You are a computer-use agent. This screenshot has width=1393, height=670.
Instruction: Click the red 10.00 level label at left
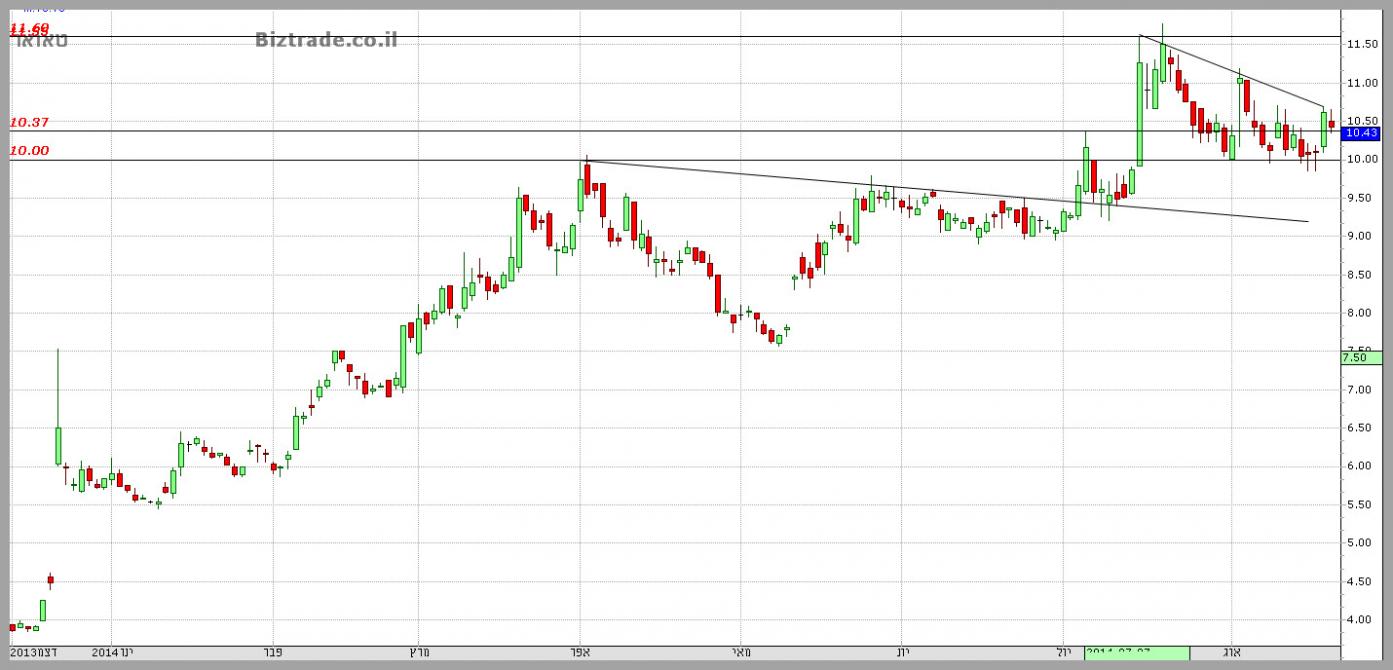pos(30,151)
